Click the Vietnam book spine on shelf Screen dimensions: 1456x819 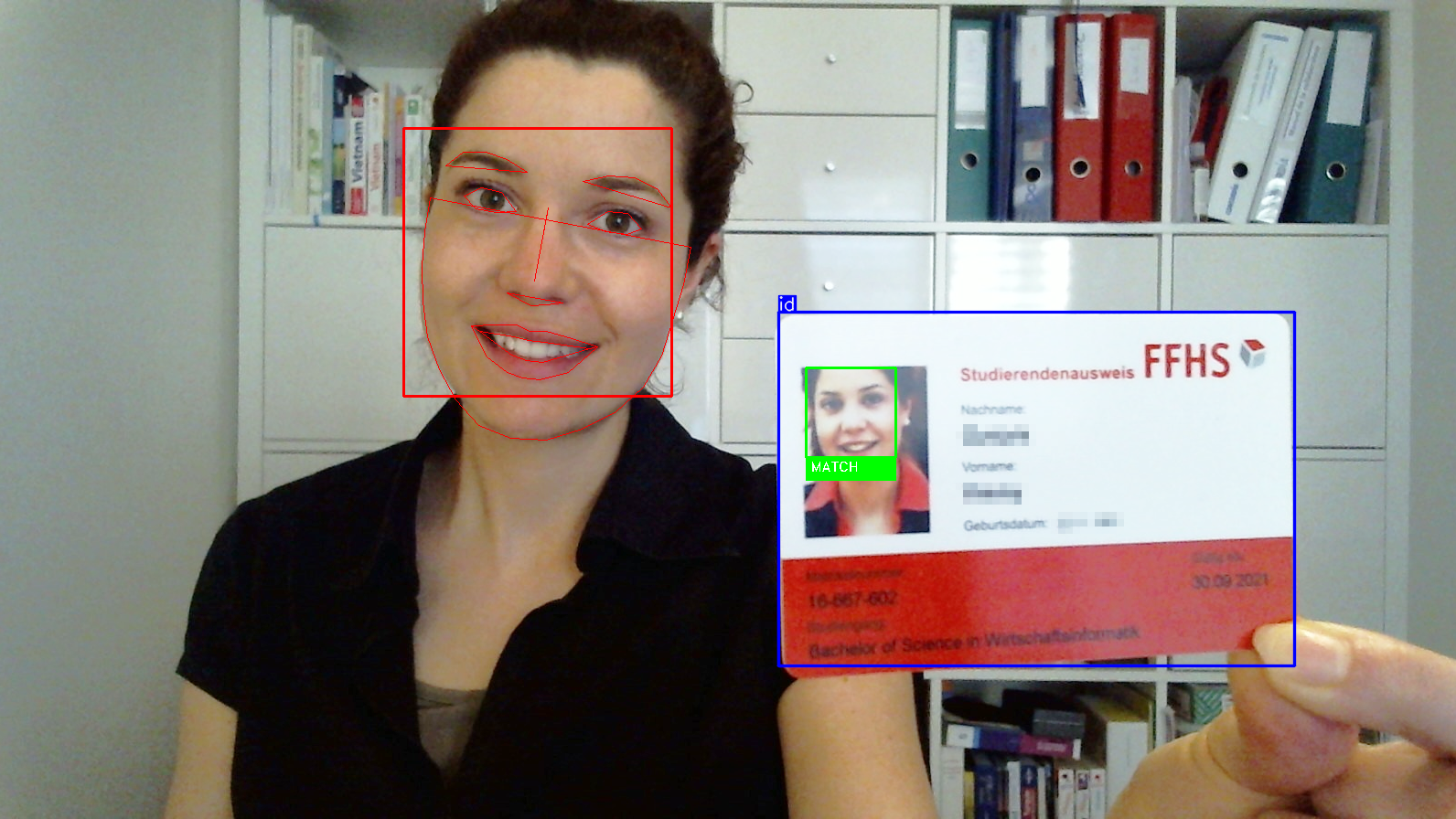point(358,157)
